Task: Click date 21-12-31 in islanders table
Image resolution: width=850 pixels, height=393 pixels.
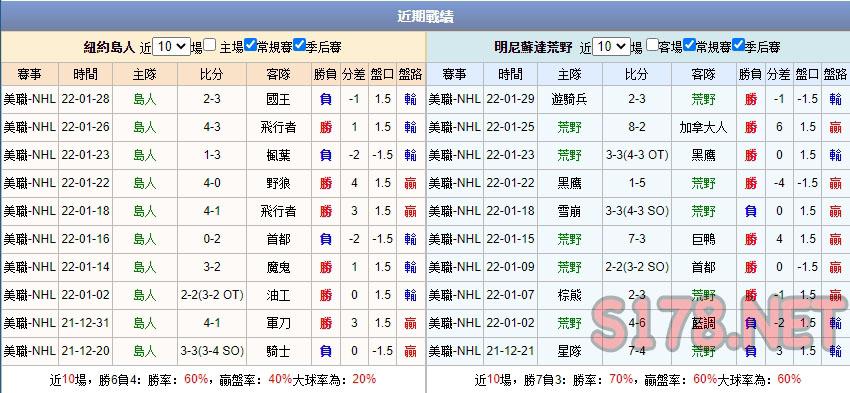Action: 86,323
